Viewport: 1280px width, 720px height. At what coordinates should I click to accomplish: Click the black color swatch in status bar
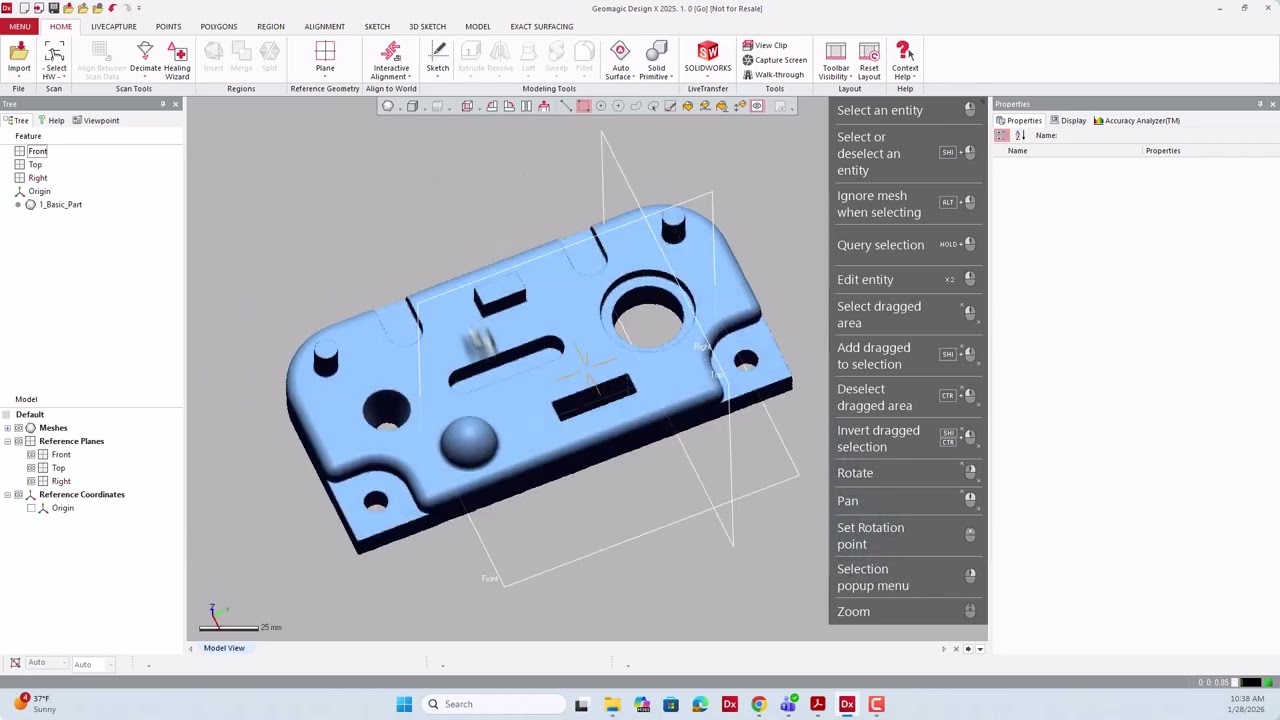click(x=1251, y=682)
